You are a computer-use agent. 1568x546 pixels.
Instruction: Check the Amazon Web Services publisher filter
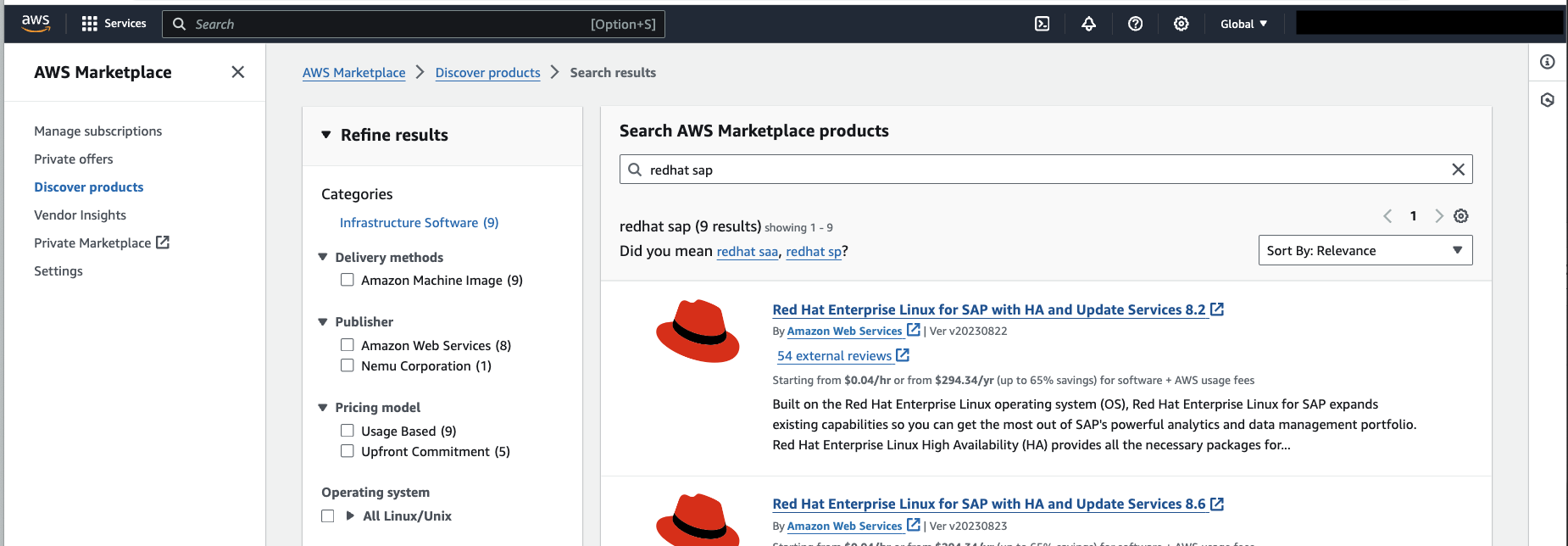[x=347, y=345]
